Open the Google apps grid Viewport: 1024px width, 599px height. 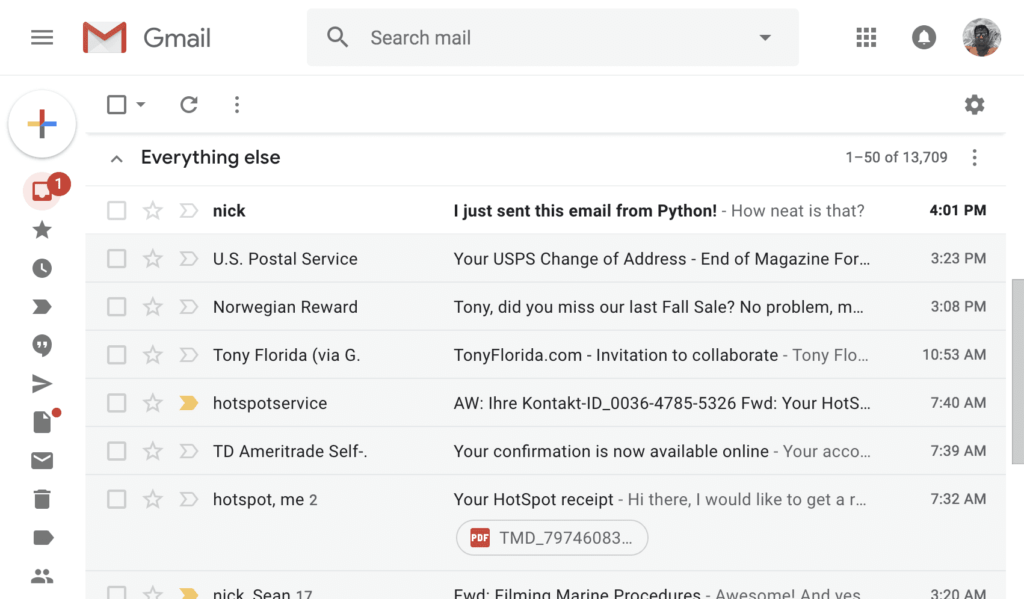[x=866, y=37]
